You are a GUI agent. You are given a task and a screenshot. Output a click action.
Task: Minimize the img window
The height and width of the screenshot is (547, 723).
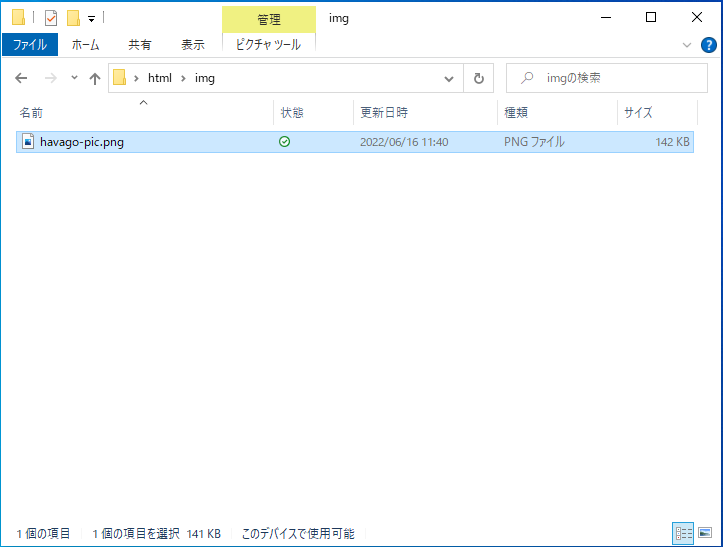(x=606, y=18)
